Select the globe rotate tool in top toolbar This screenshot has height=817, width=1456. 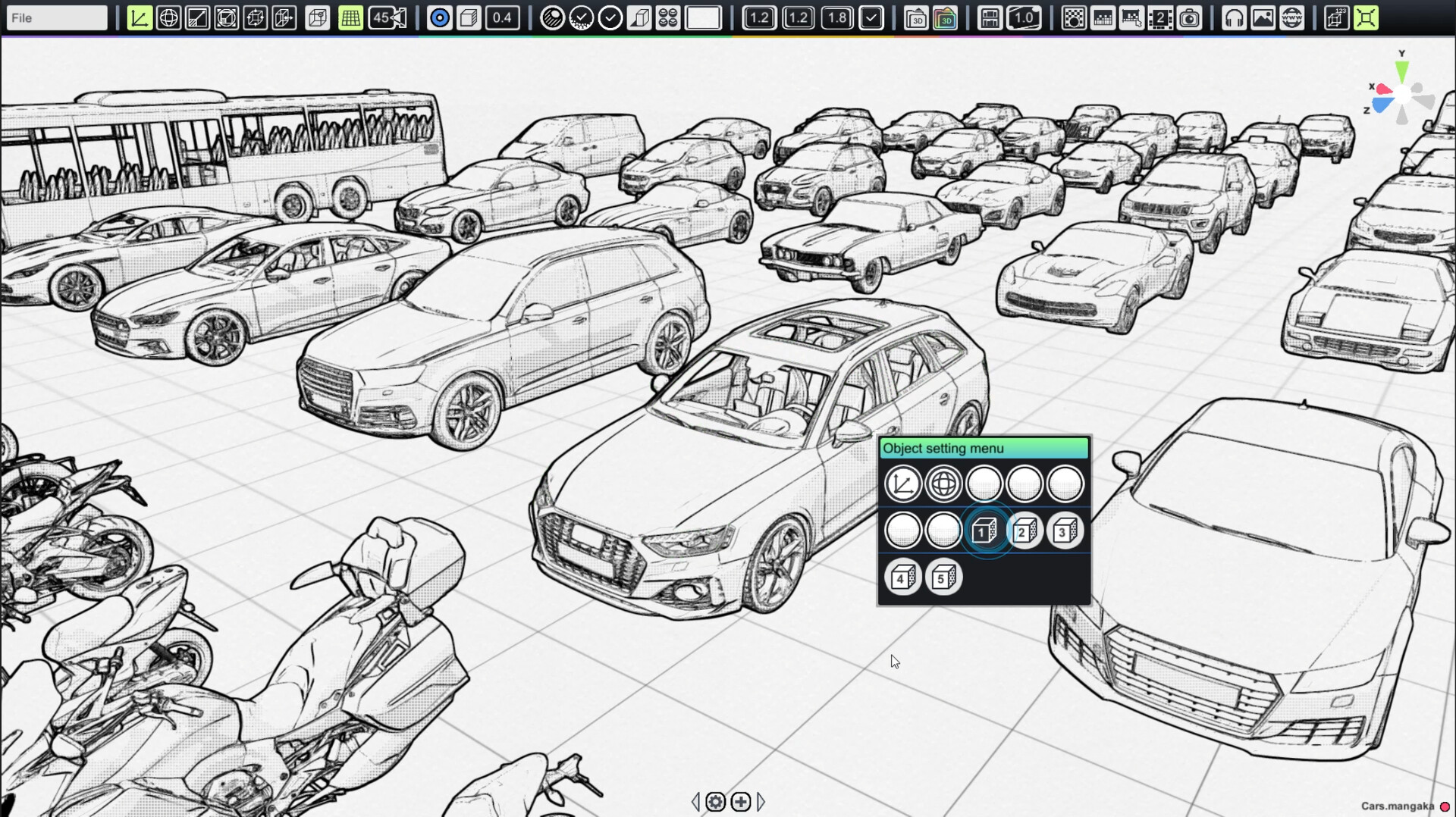(x=168, y=17)
